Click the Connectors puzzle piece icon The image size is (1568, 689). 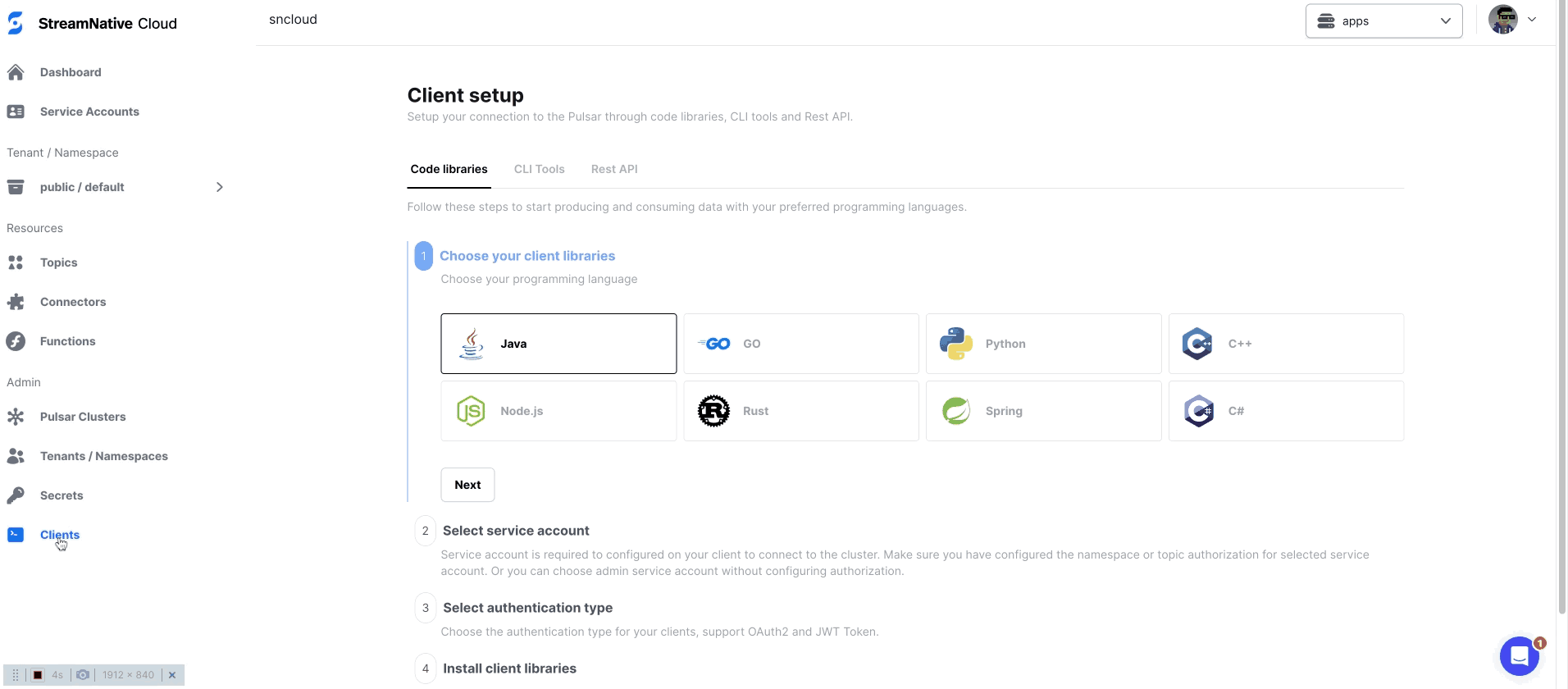pos(16,302)
